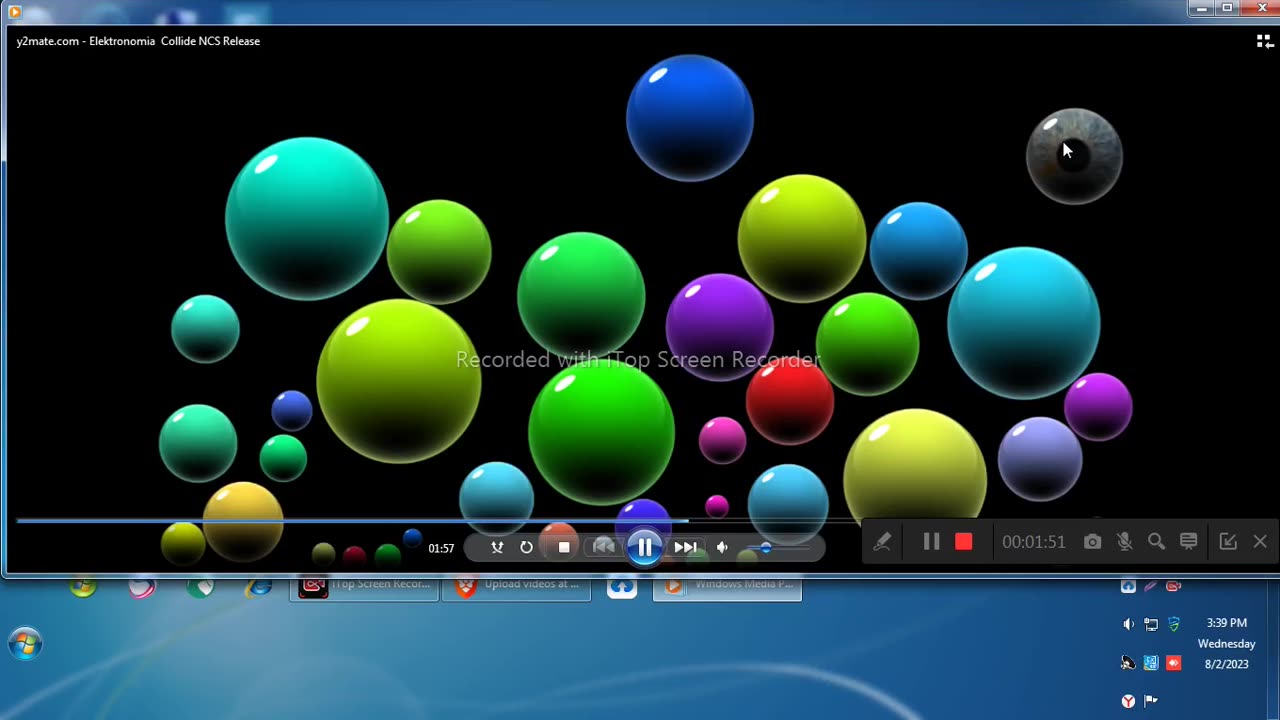Go to previous track in media player
The height and width of the screenshot is (720, 1280).
coord(604,547)
